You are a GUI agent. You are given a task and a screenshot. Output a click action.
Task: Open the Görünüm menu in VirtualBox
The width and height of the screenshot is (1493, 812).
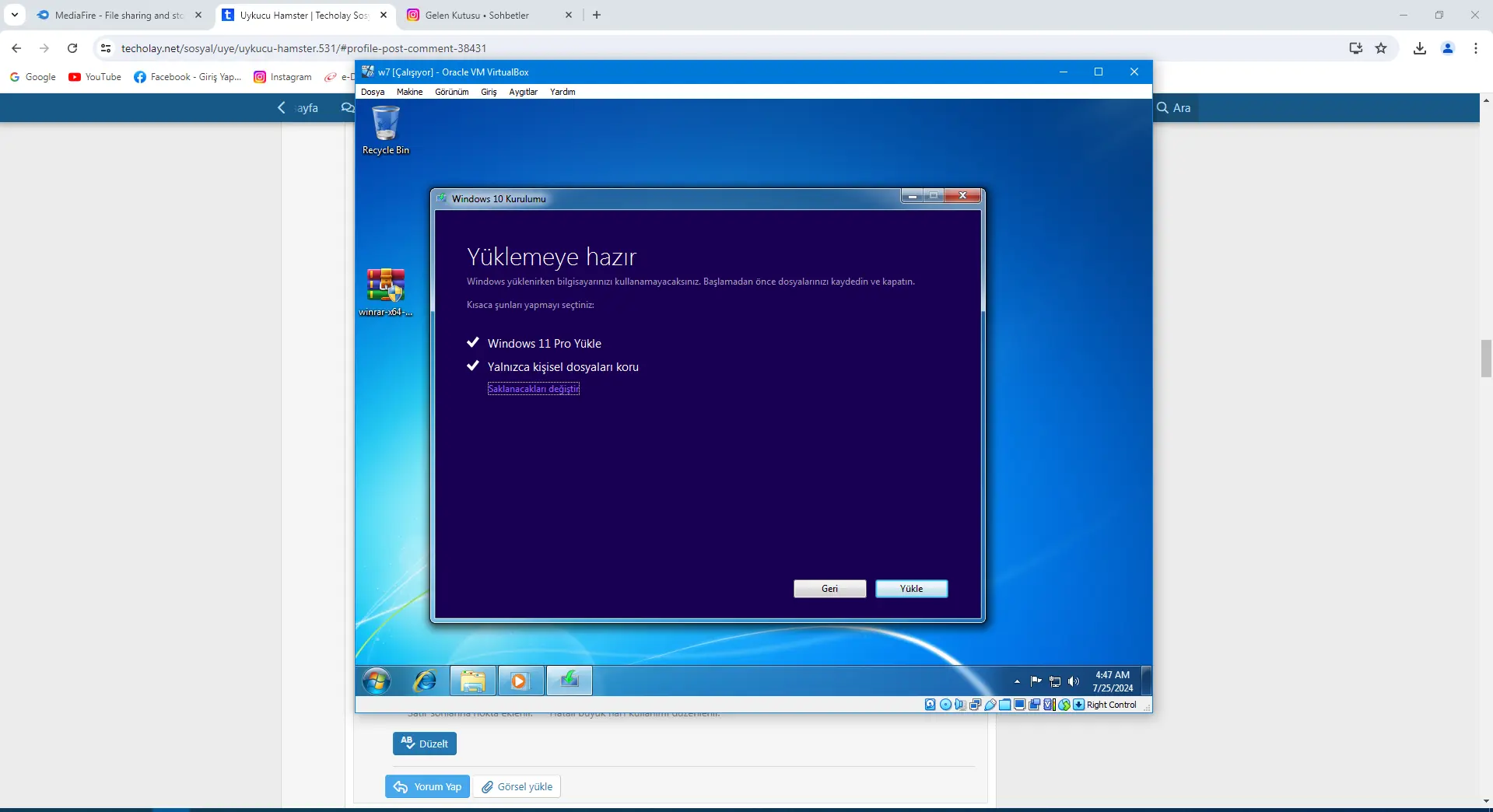(x=452, y=92)
